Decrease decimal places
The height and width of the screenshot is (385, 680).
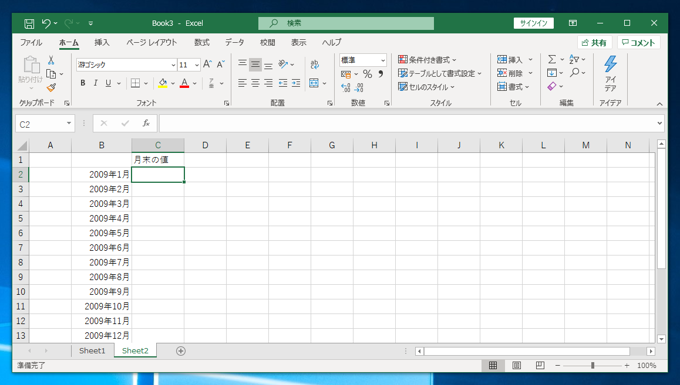point(359,88)
